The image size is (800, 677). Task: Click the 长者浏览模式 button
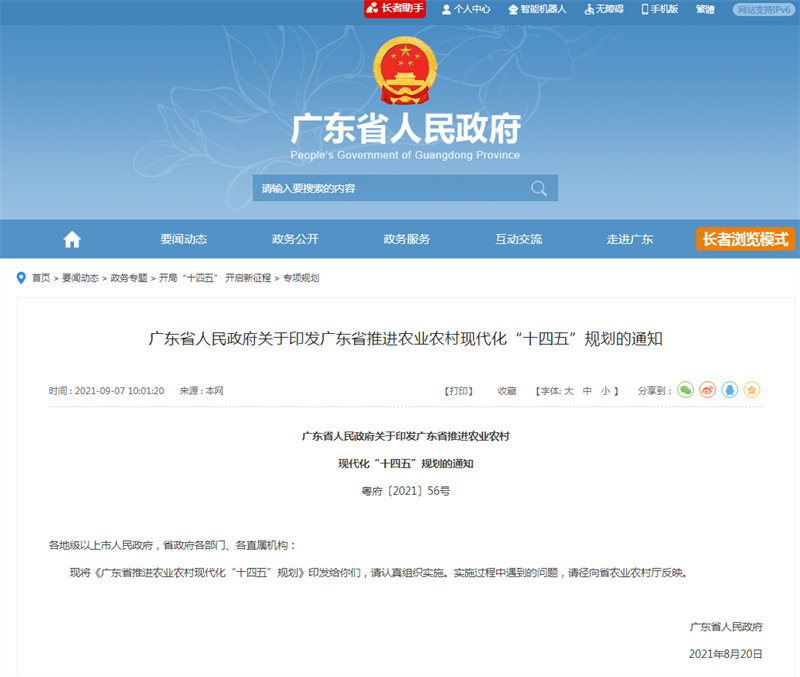745,240
